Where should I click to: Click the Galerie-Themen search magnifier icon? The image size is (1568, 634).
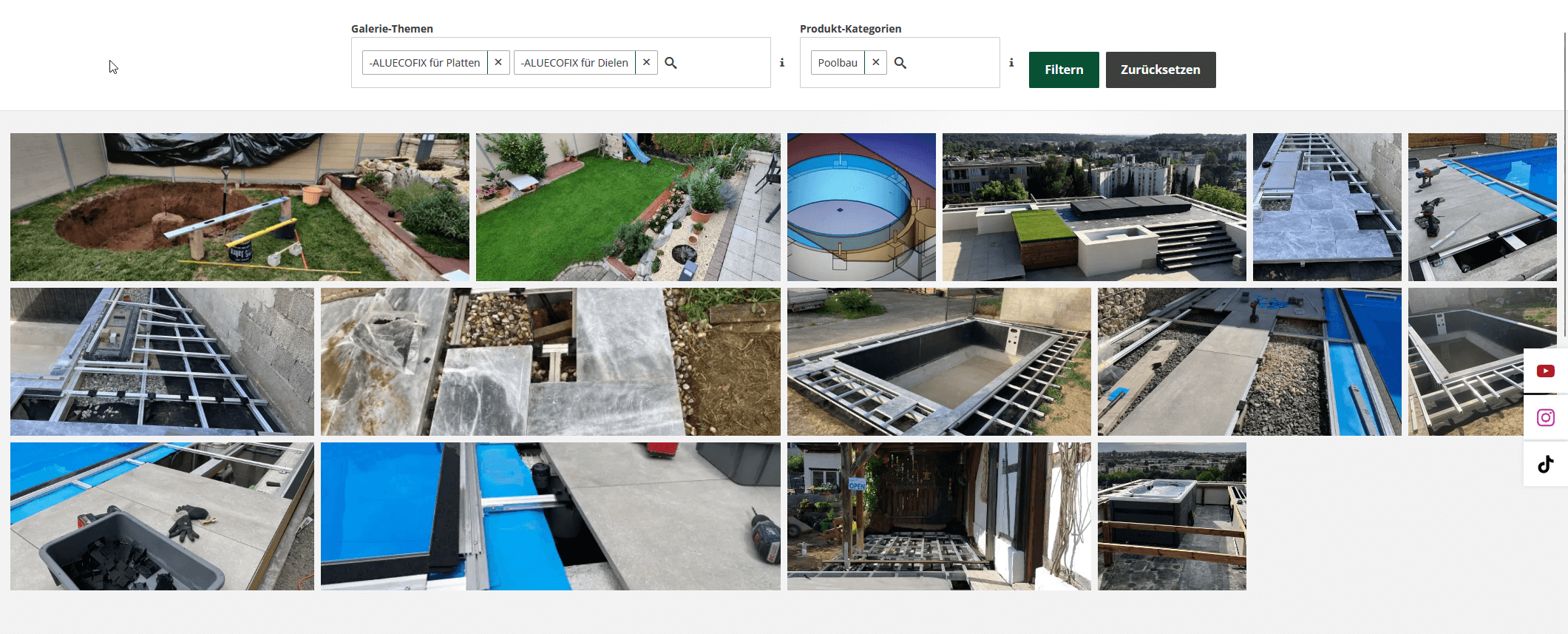(x=671, y=63)
